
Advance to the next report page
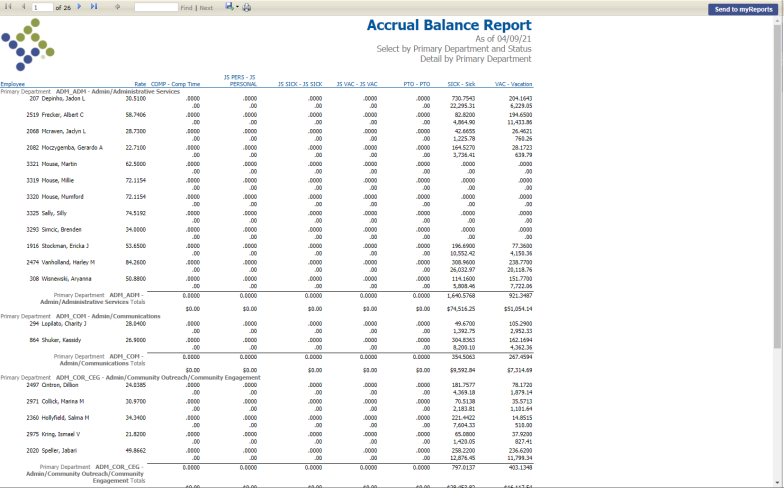pos(79,6)
